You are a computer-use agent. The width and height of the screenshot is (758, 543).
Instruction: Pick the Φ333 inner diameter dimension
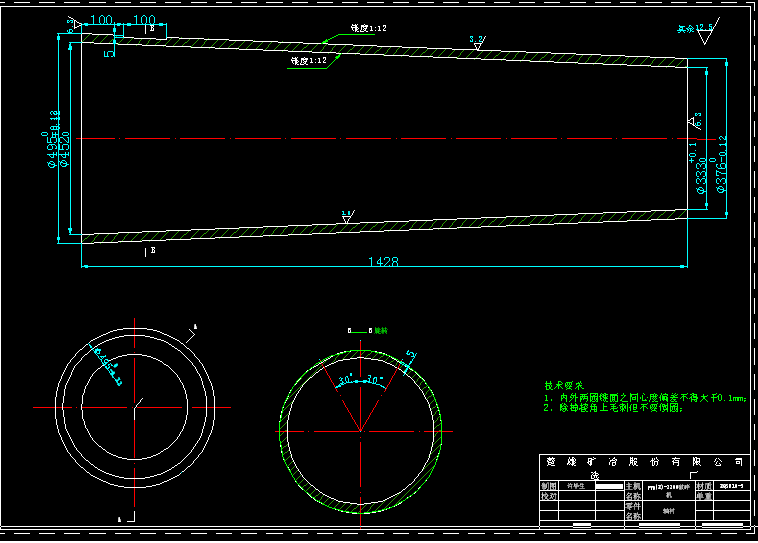click(702, 170)
